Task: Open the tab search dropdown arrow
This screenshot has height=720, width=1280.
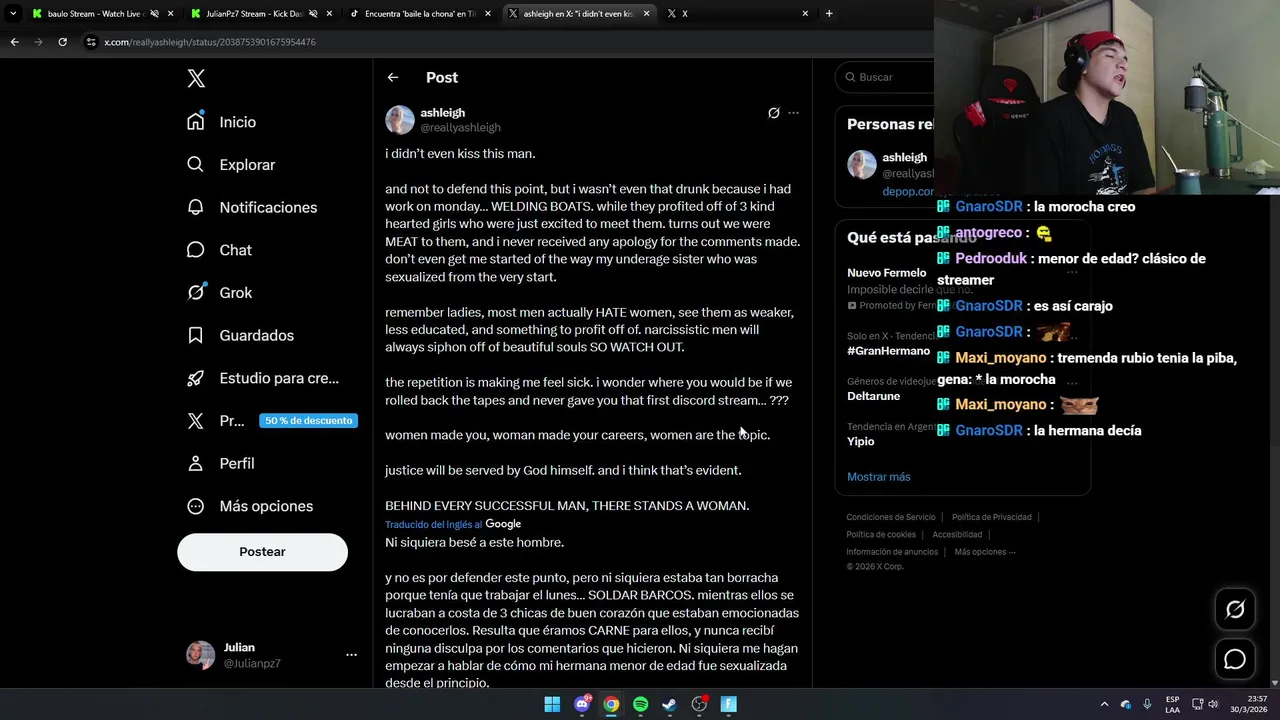Action: [13, 14]
